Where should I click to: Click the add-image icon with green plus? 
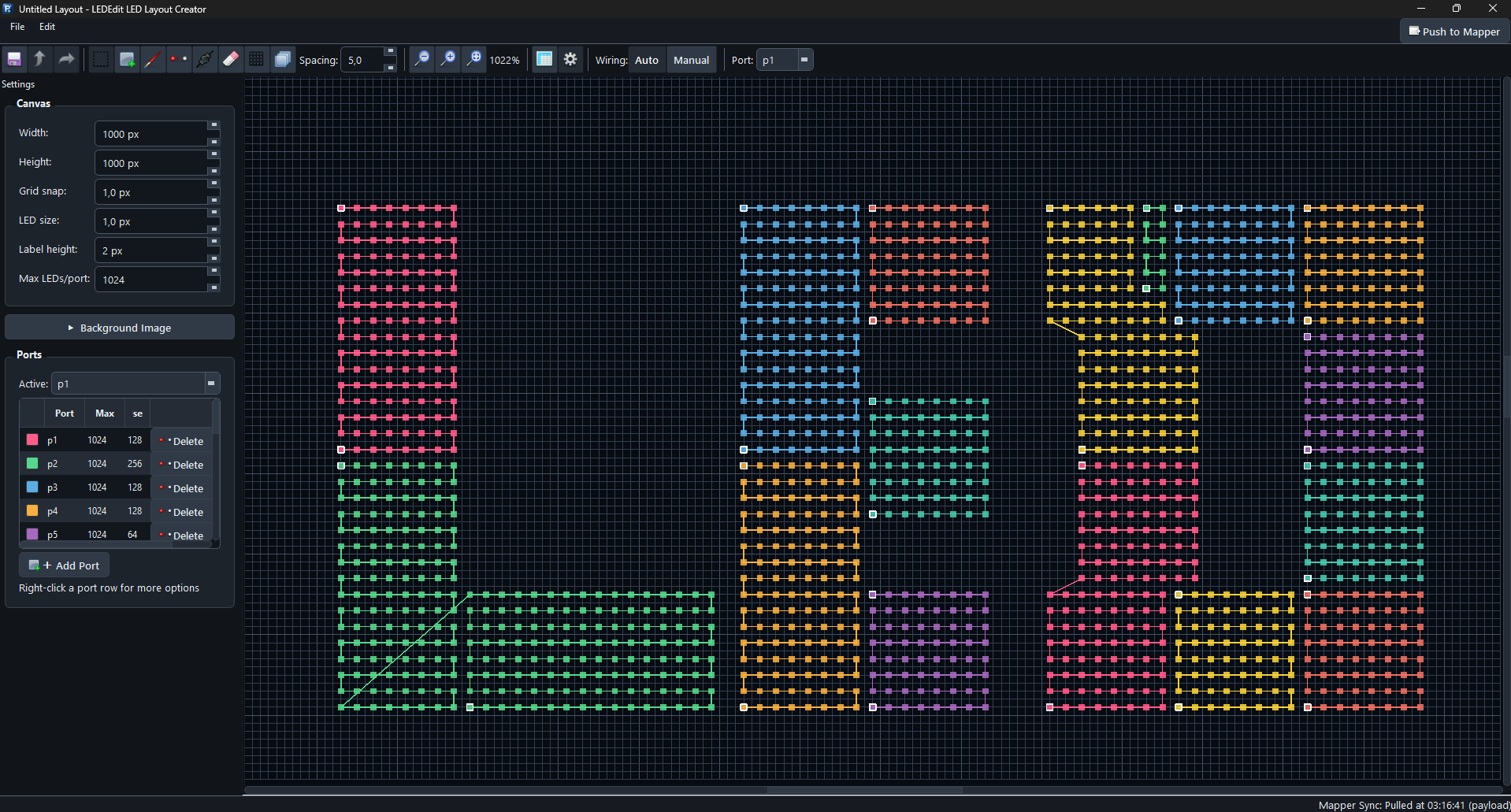[x=127, y=60]
